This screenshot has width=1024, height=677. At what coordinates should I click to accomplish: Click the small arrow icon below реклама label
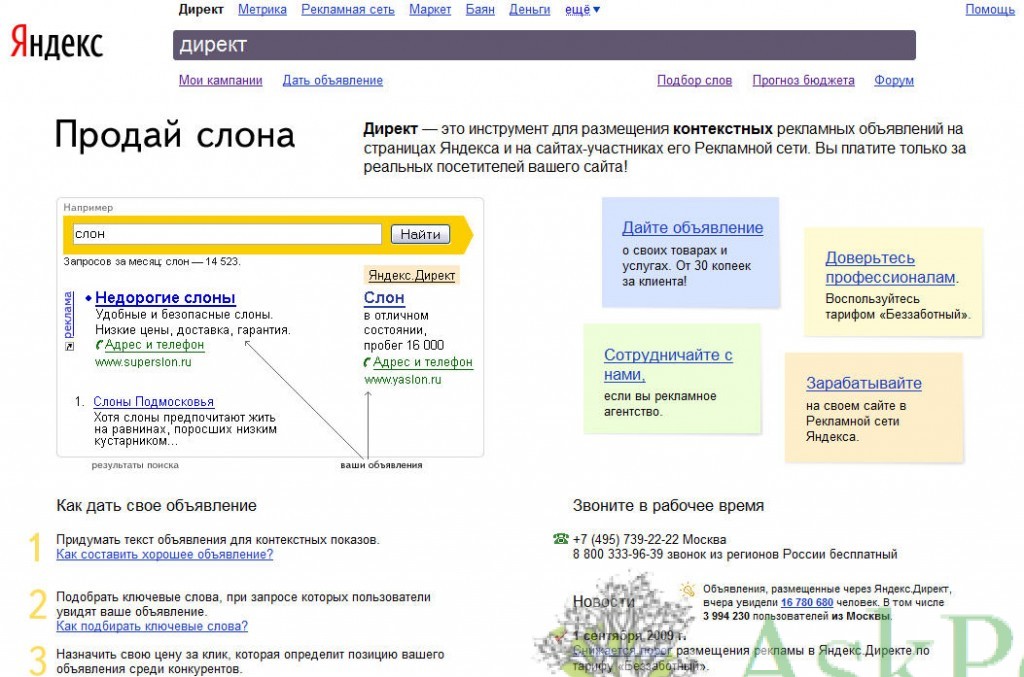(69, 347)
